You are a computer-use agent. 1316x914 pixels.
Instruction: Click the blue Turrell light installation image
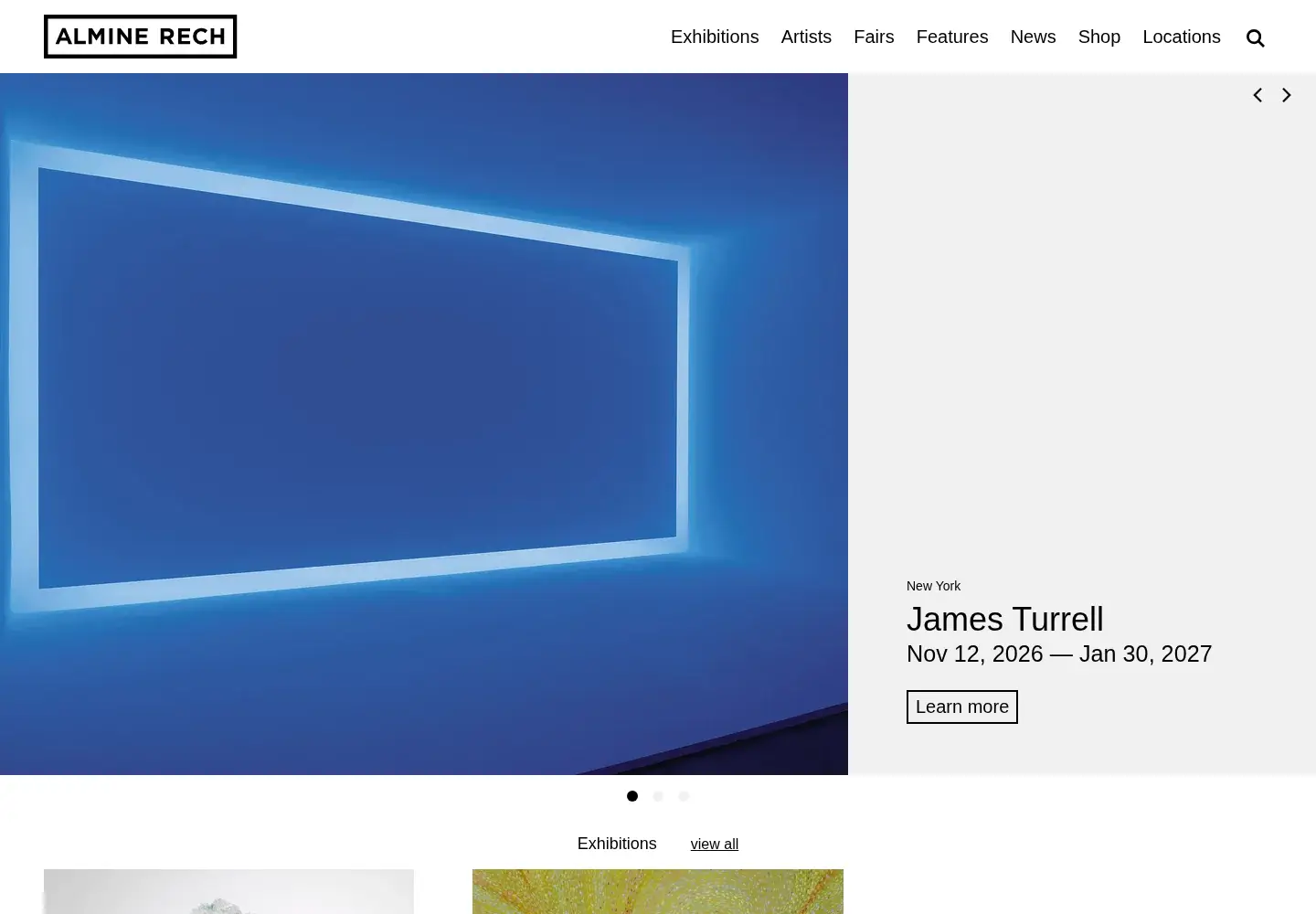coord(424,424)
